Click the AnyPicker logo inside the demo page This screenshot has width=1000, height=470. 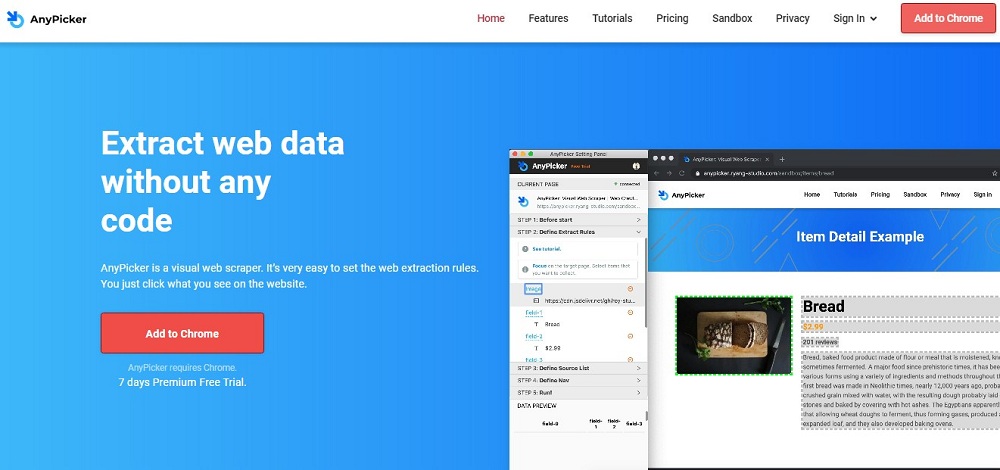click(682, 195)
